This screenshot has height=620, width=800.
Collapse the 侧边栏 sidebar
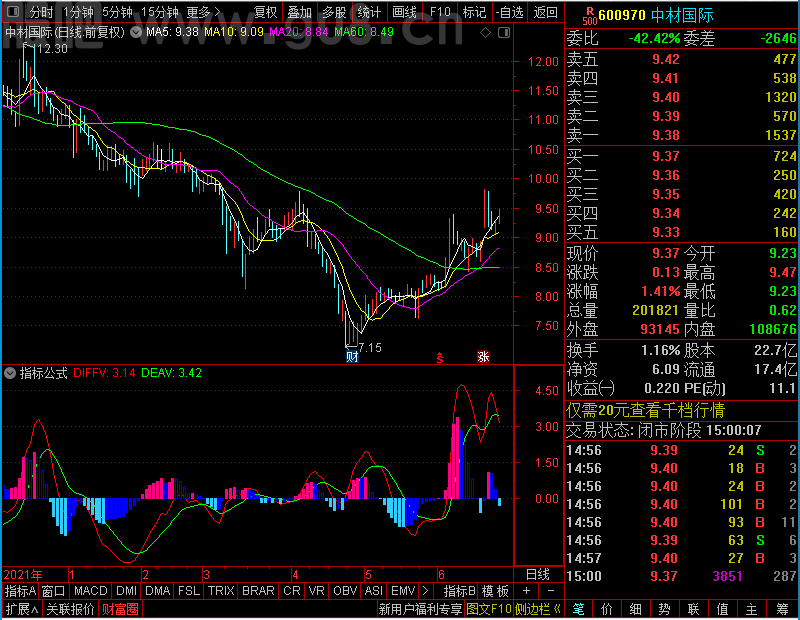tap(537, 609)
